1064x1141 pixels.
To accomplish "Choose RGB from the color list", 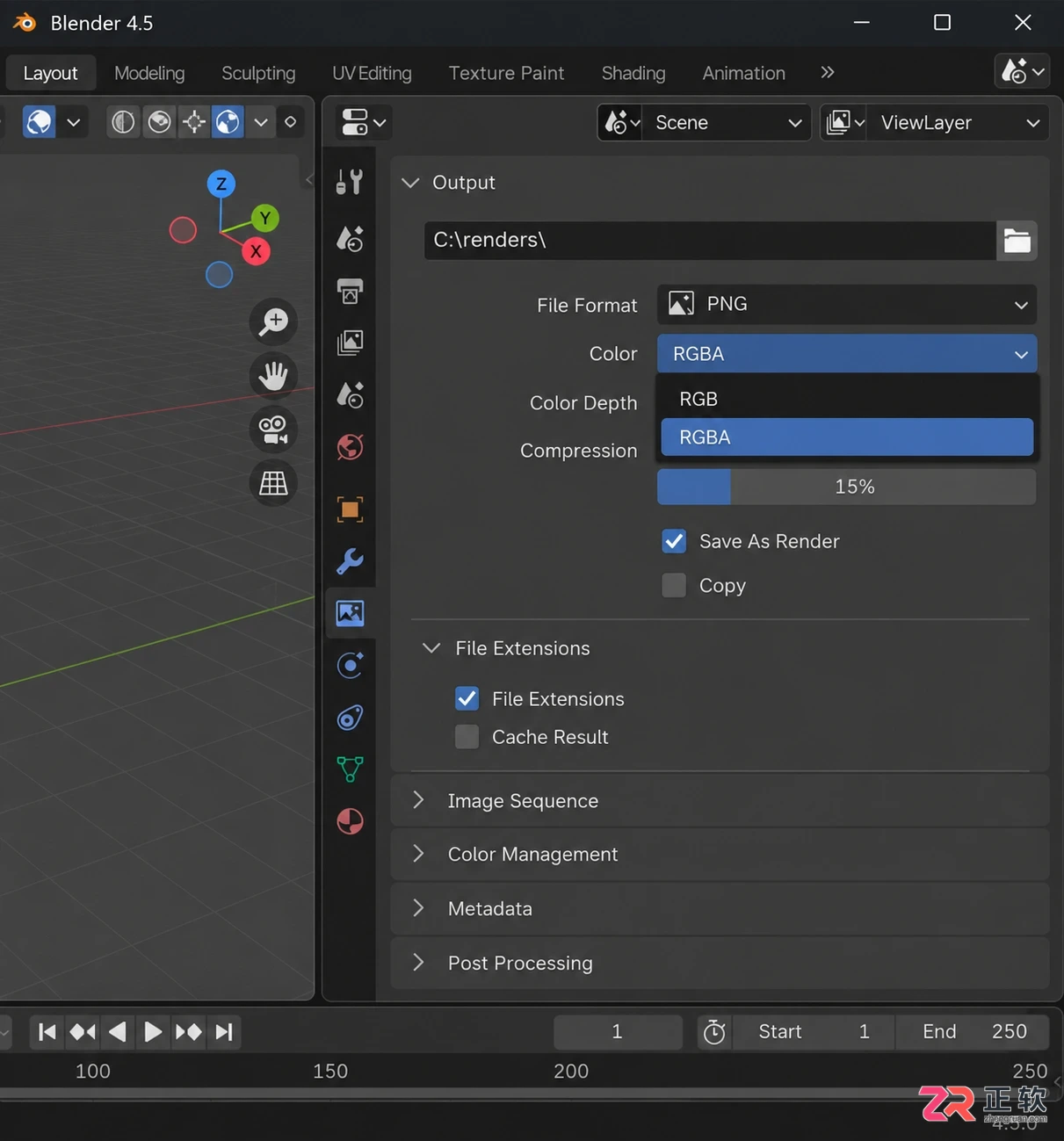I will pyautogui.click(x=847, y=399).
